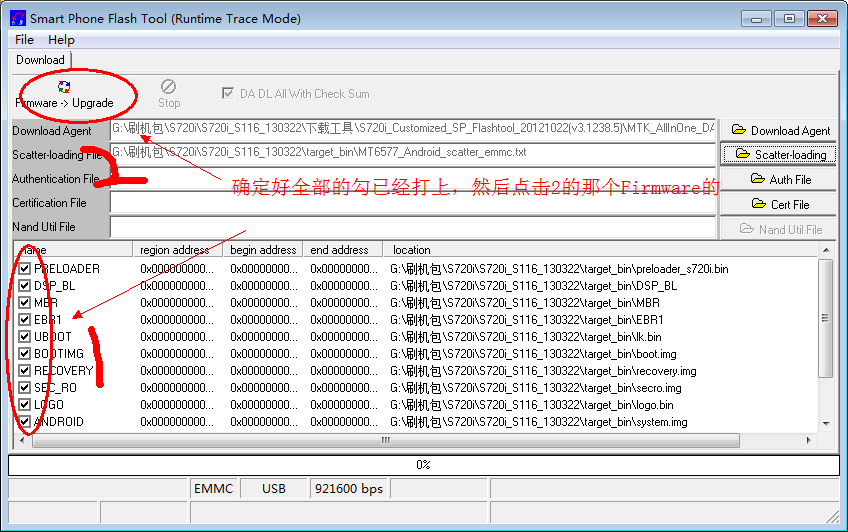Select the preloader_s720i.bin location entry
Viewport: 848px width, 532px height.
(x=559, y=269)
